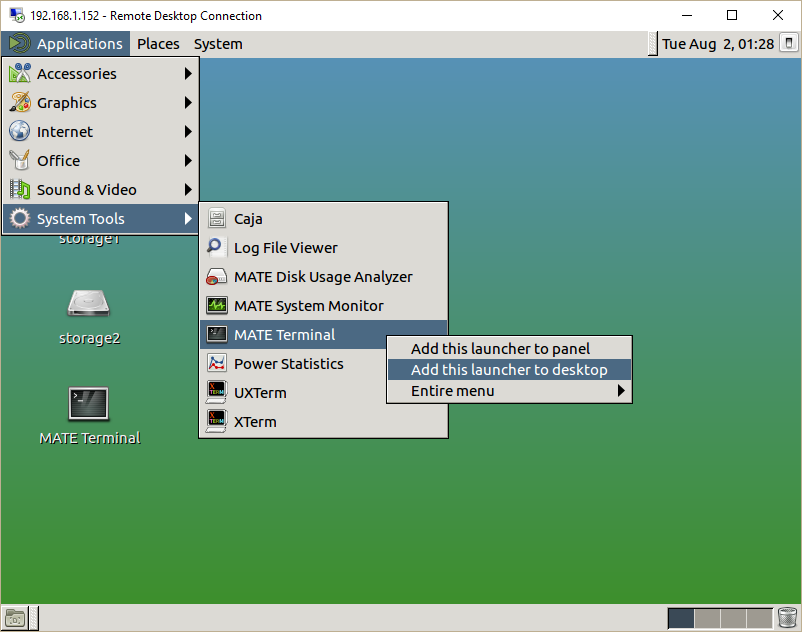This screenshot has width=802, height=632.
Task: Open the Applications menu
Action: point(66,44)
